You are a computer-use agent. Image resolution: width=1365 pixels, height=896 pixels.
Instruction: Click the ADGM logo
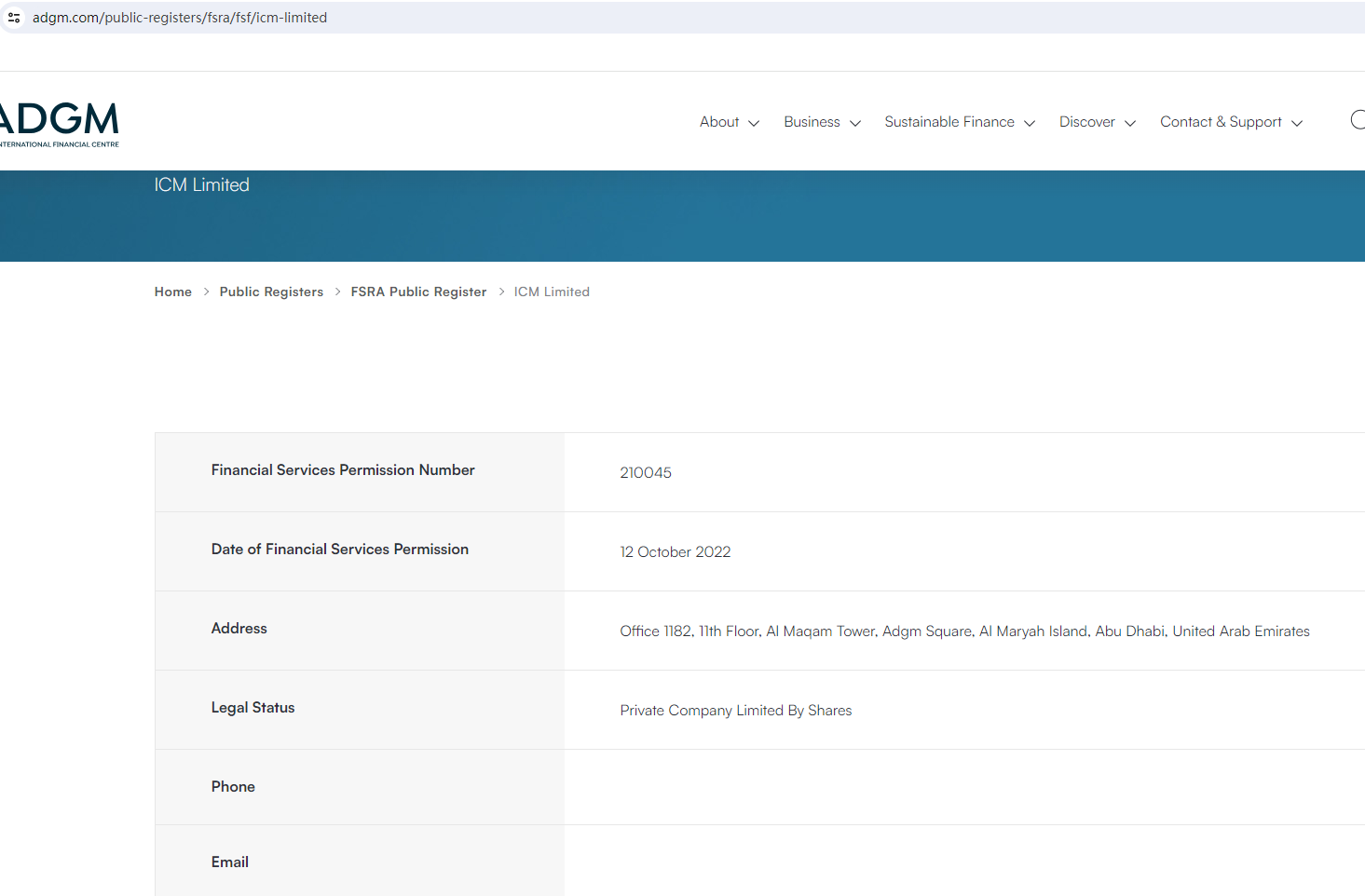[x=60, y=124]
